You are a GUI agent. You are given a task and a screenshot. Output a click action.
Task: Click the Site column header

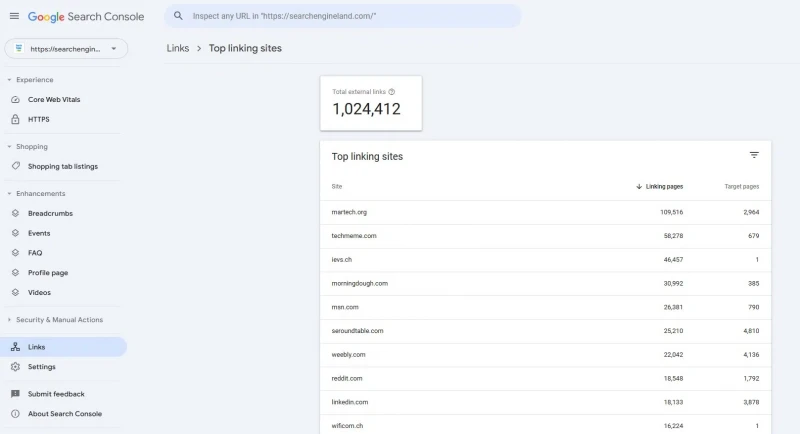pos(337,187)
